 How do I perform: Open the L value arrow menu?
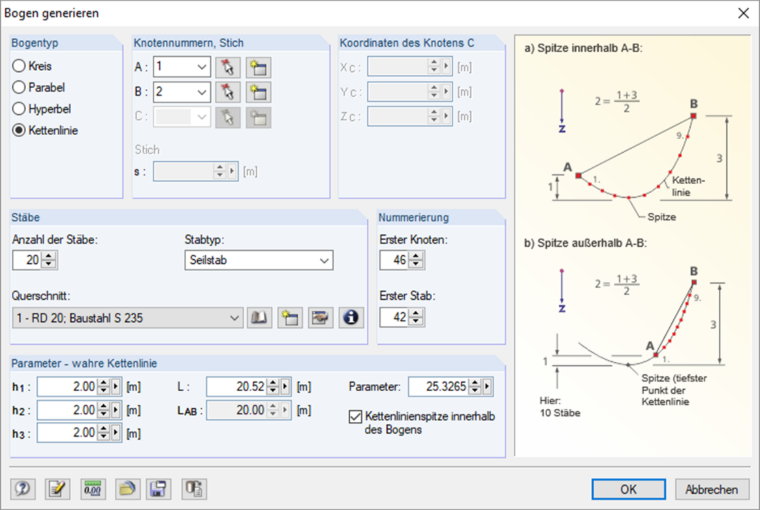(x=285, y=387)
